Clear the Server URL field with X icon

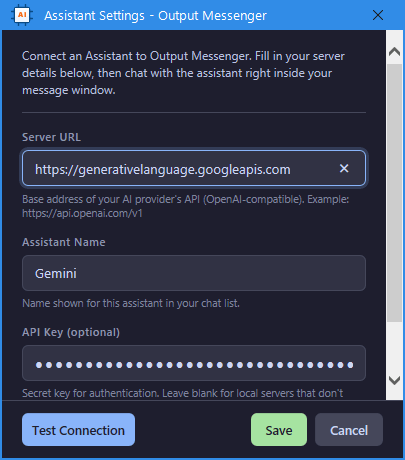click(344, 168)
